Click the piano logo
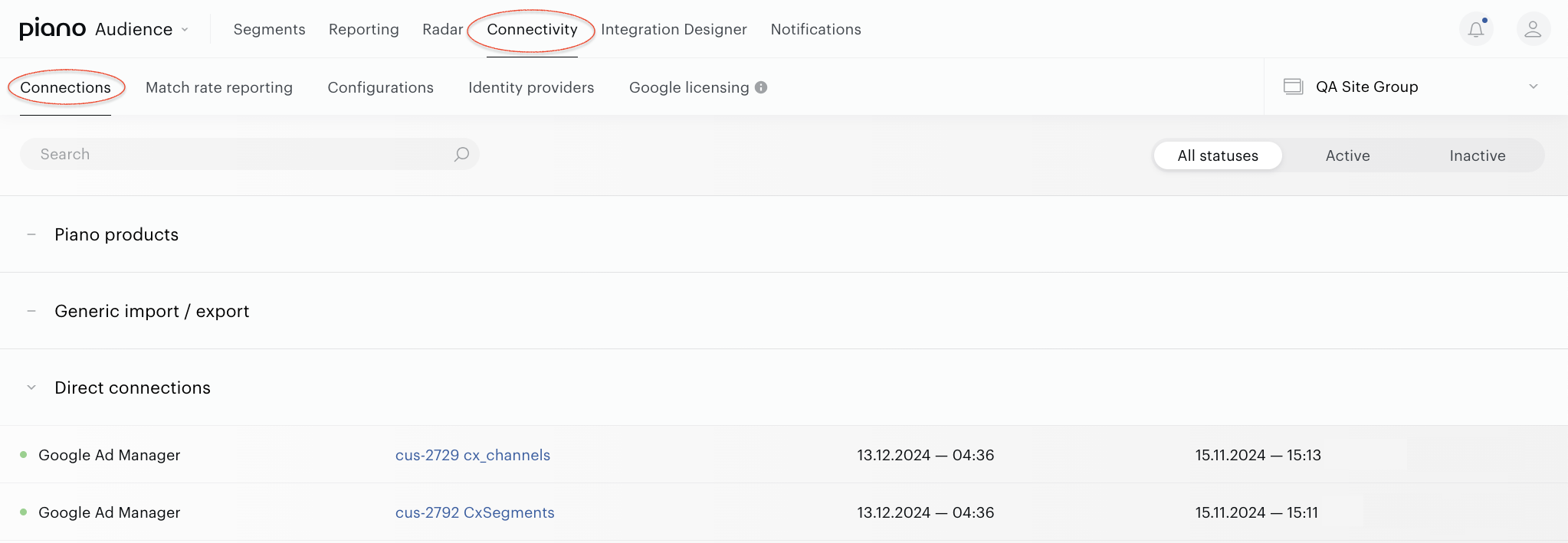The width and height of the screenshot is (1568, 543). coord(52,29)
